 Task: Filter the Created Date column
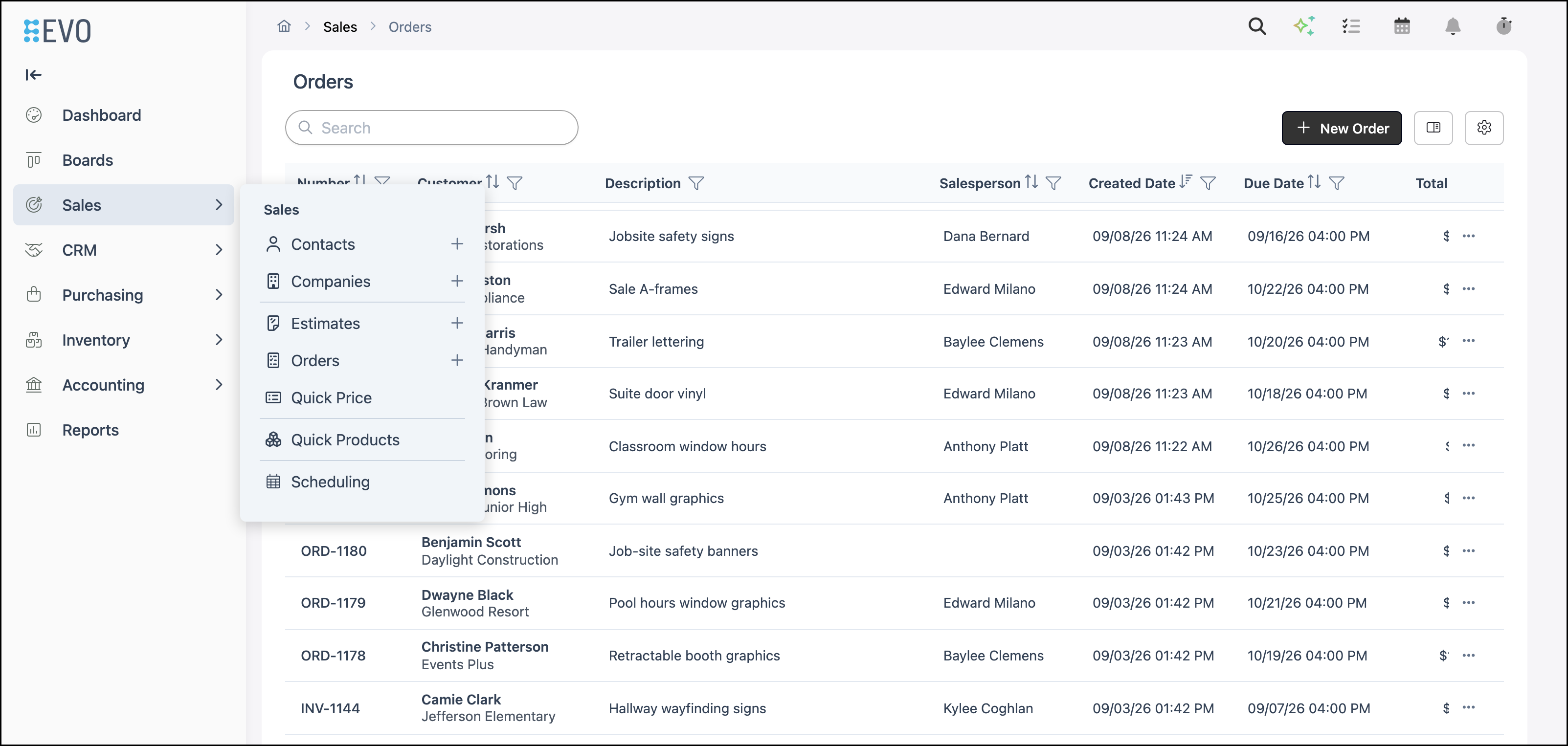tap(1208, 183)
